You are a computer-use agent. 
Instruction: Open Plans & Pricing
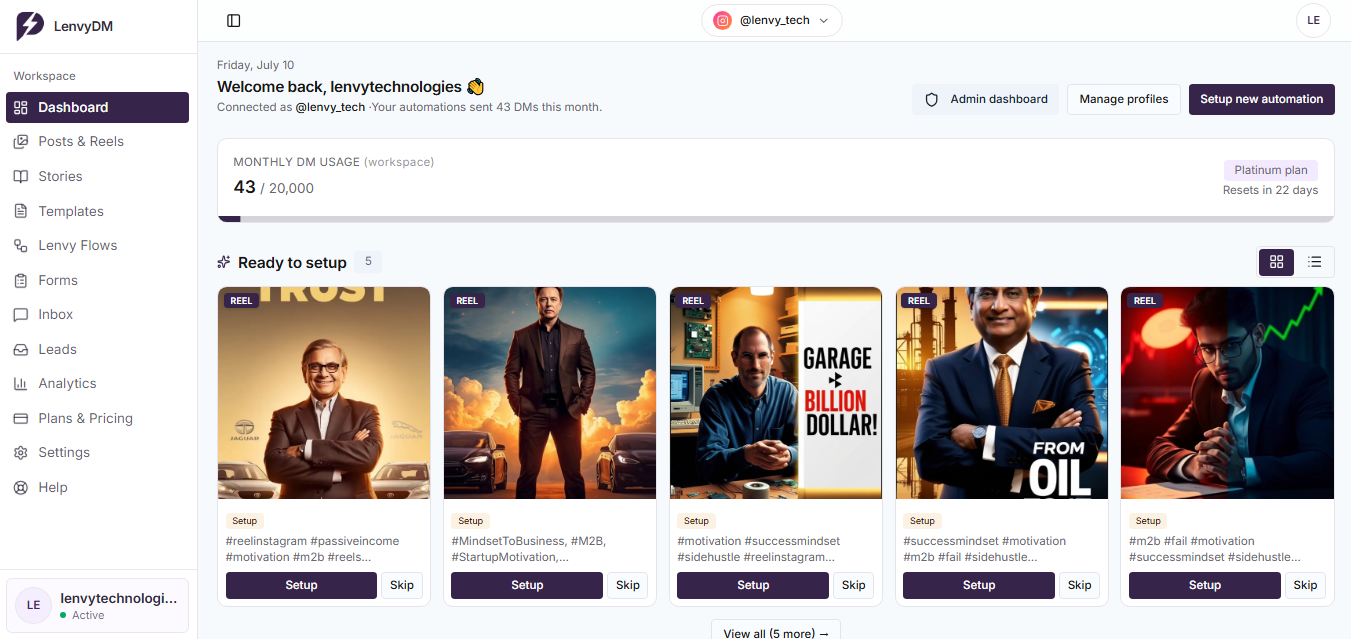pos(97,418)
